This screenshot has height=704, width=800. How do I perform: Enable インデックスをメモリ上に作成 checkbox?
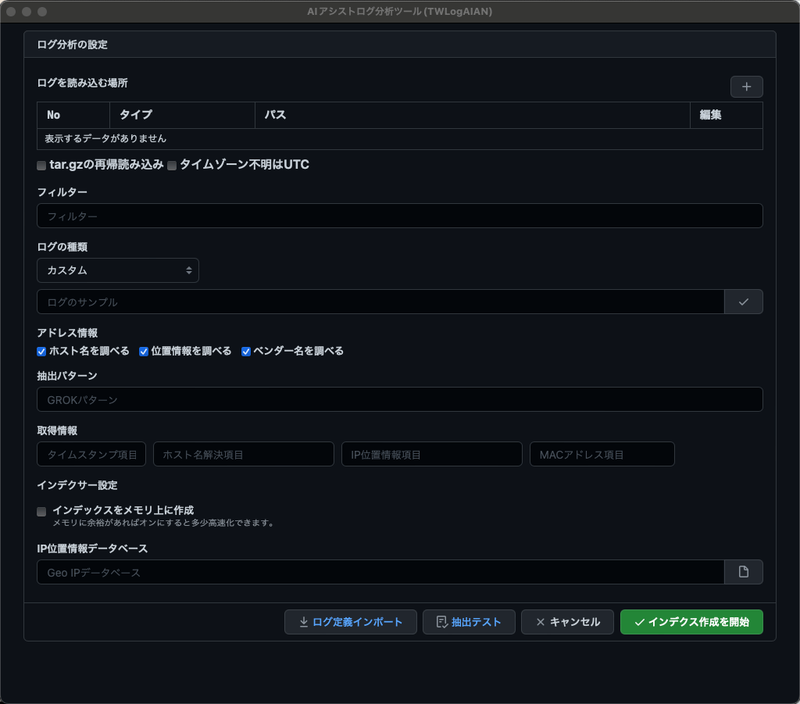click(42, 511)
